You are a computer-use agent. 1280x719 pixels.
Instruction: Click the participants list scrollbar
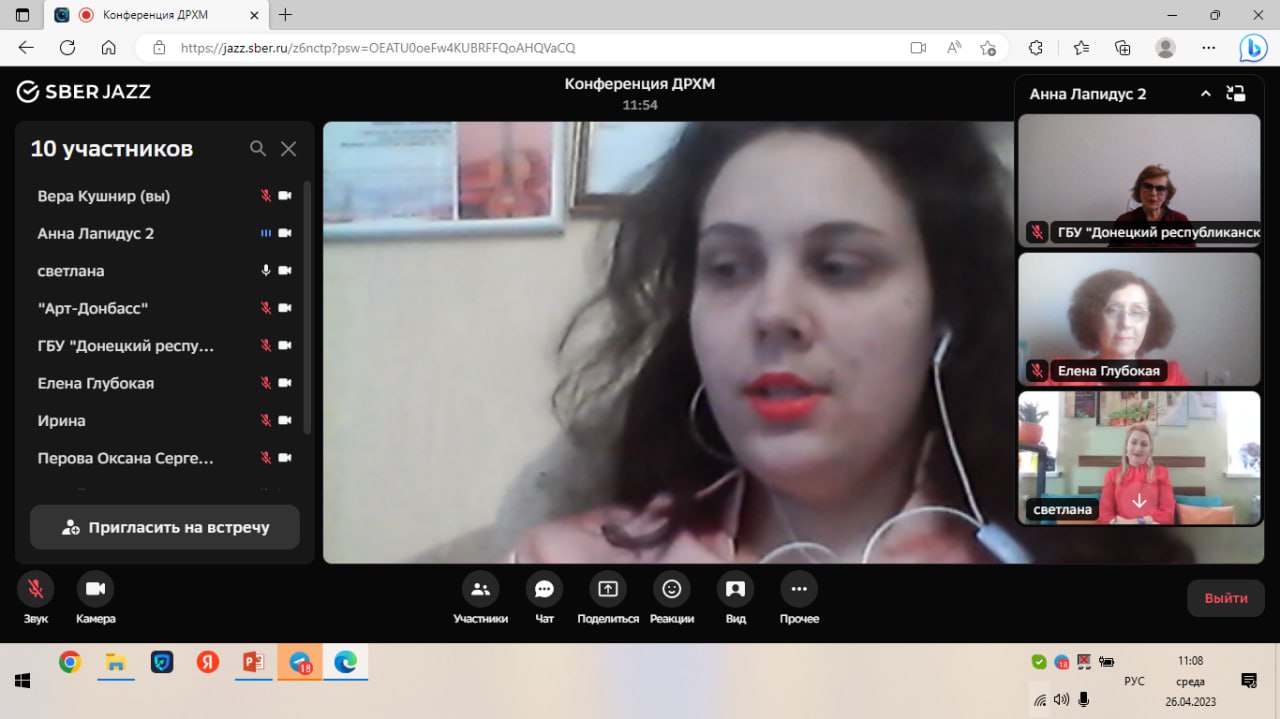click(x=307, y=308)
